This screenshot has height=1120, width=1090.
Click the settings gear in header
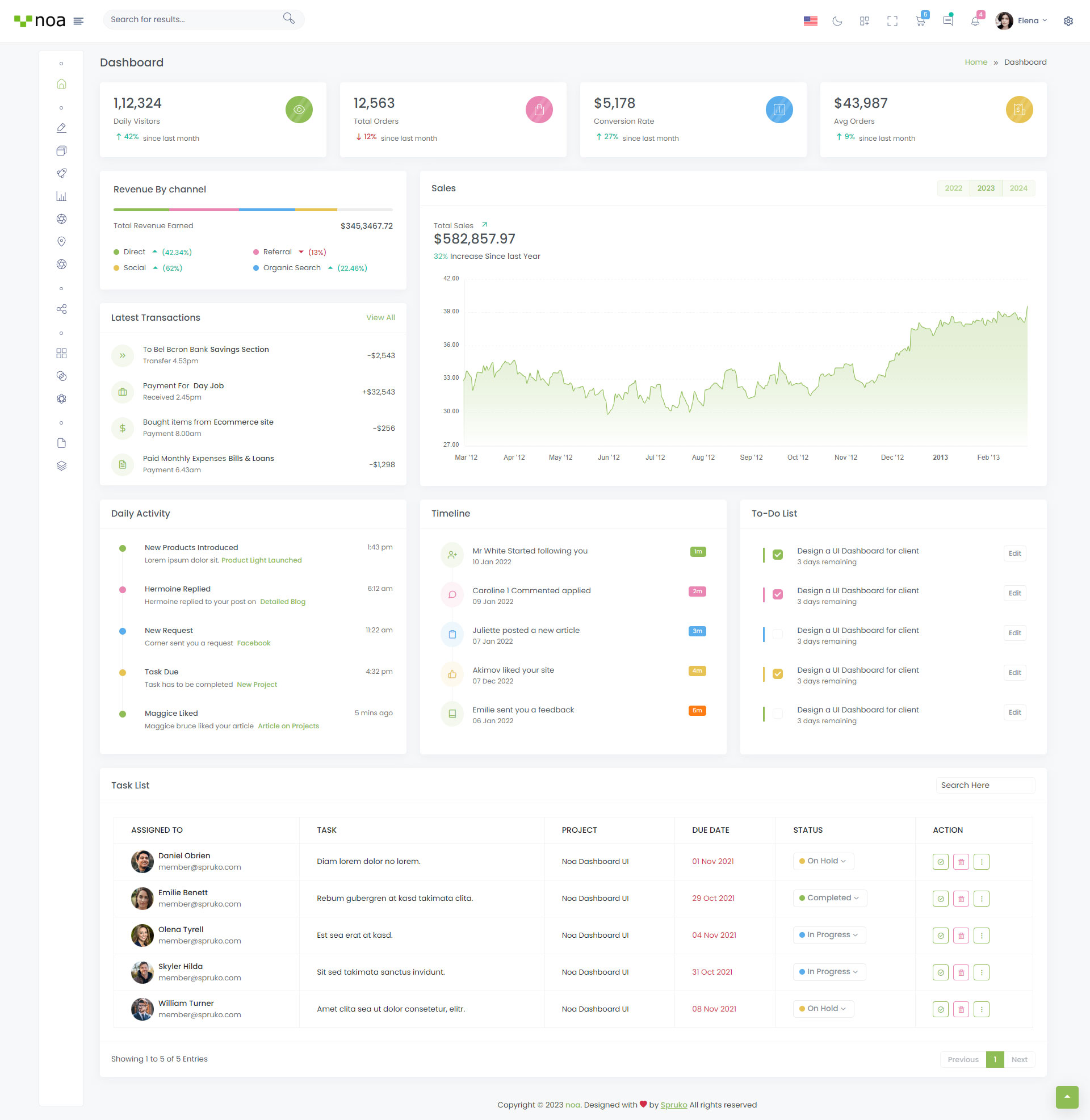[1068, 21]
